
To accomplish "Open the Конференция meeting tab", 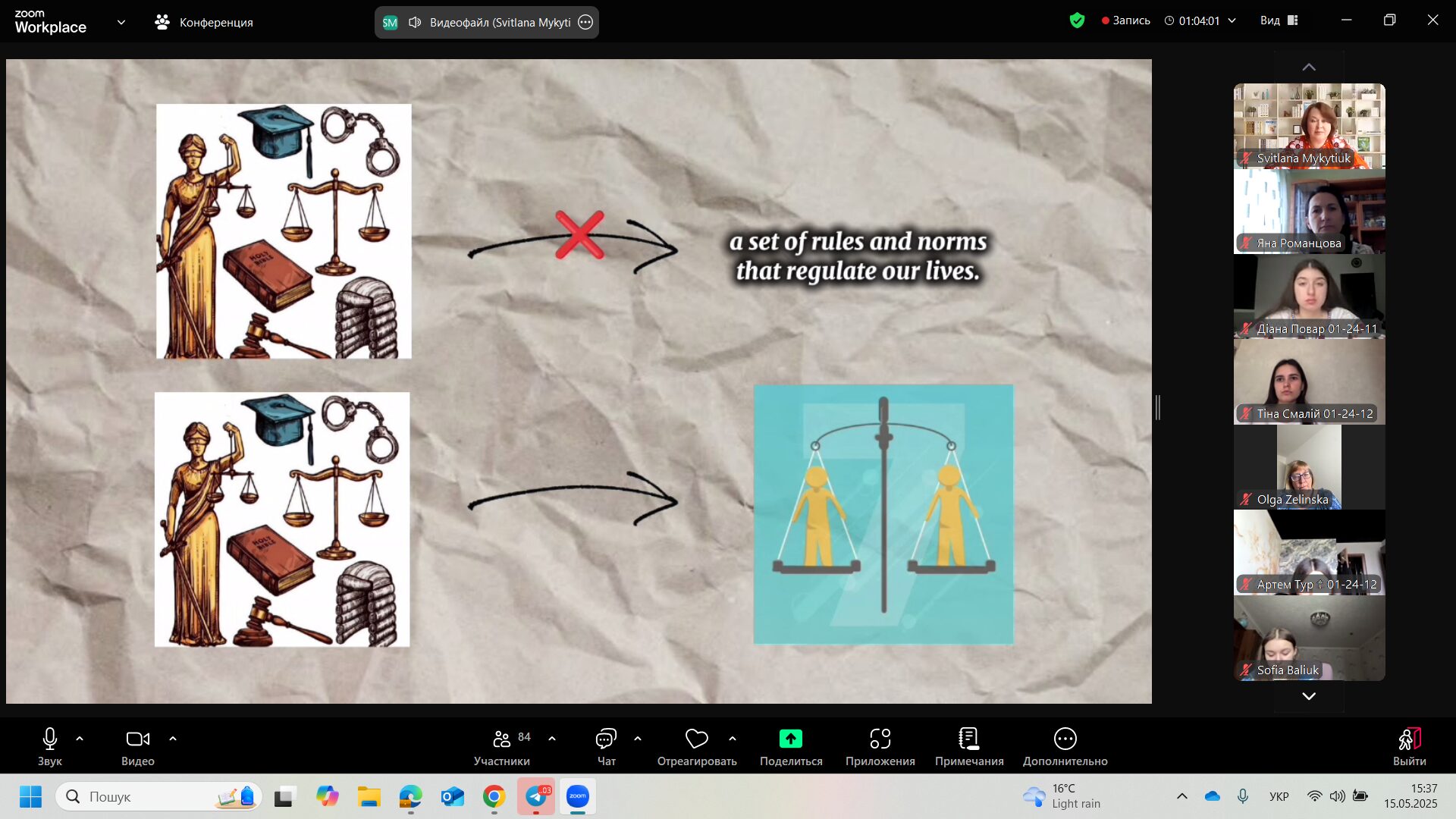I will [204, 22].
